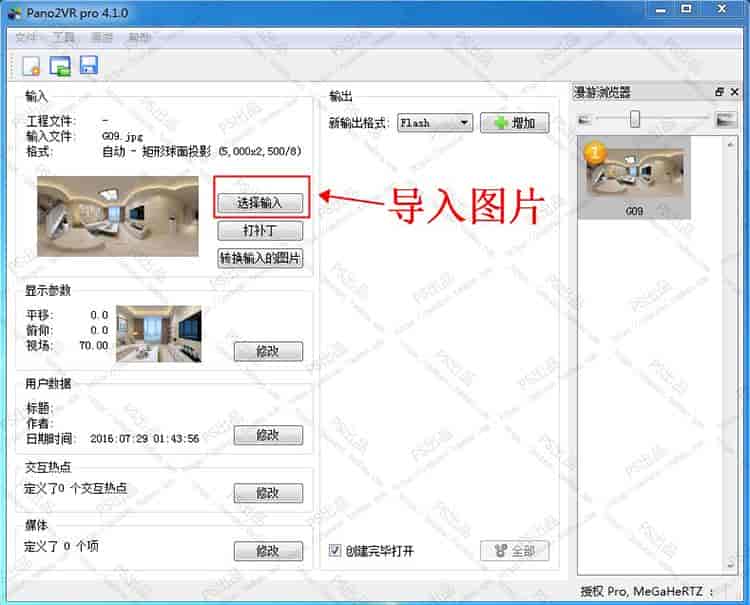Open the menu between 工具 and 帮助

pos(102,37)
